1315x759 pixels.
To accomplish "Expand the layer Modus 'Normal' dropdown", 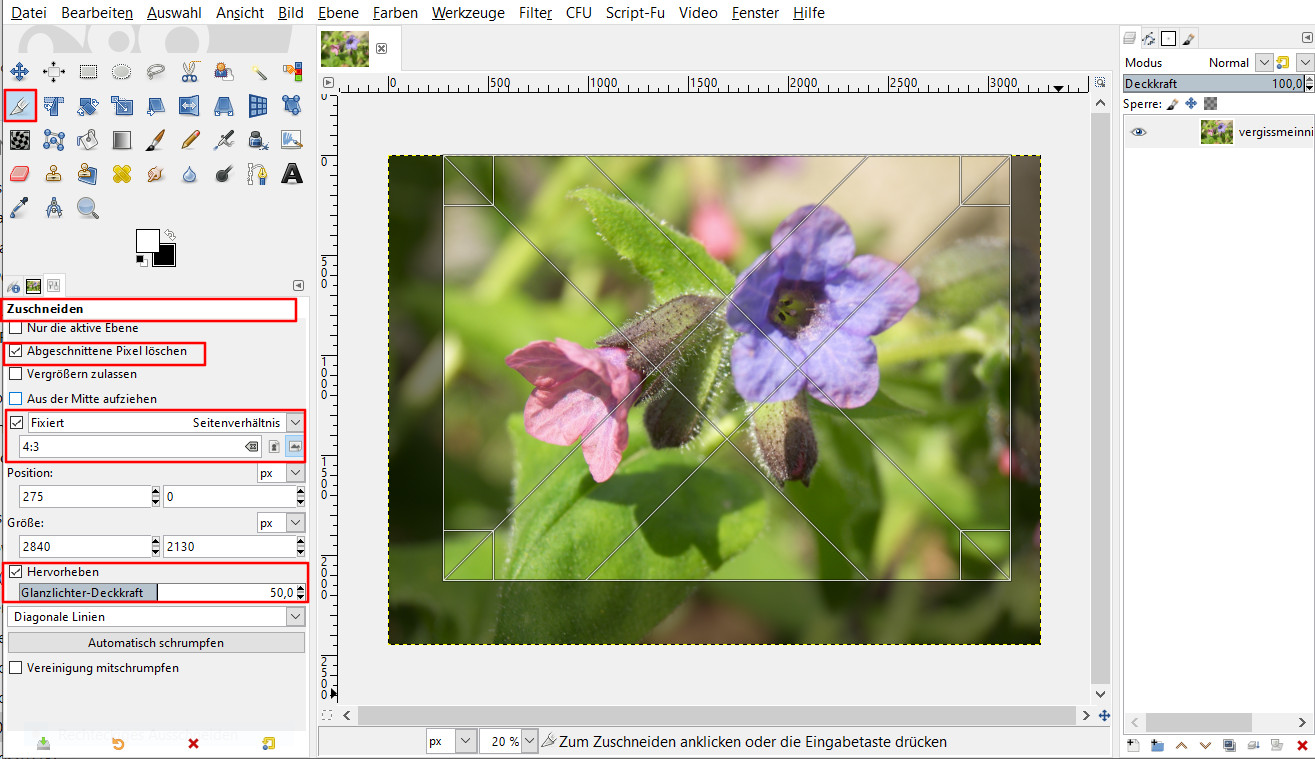I will point(1264,62).
